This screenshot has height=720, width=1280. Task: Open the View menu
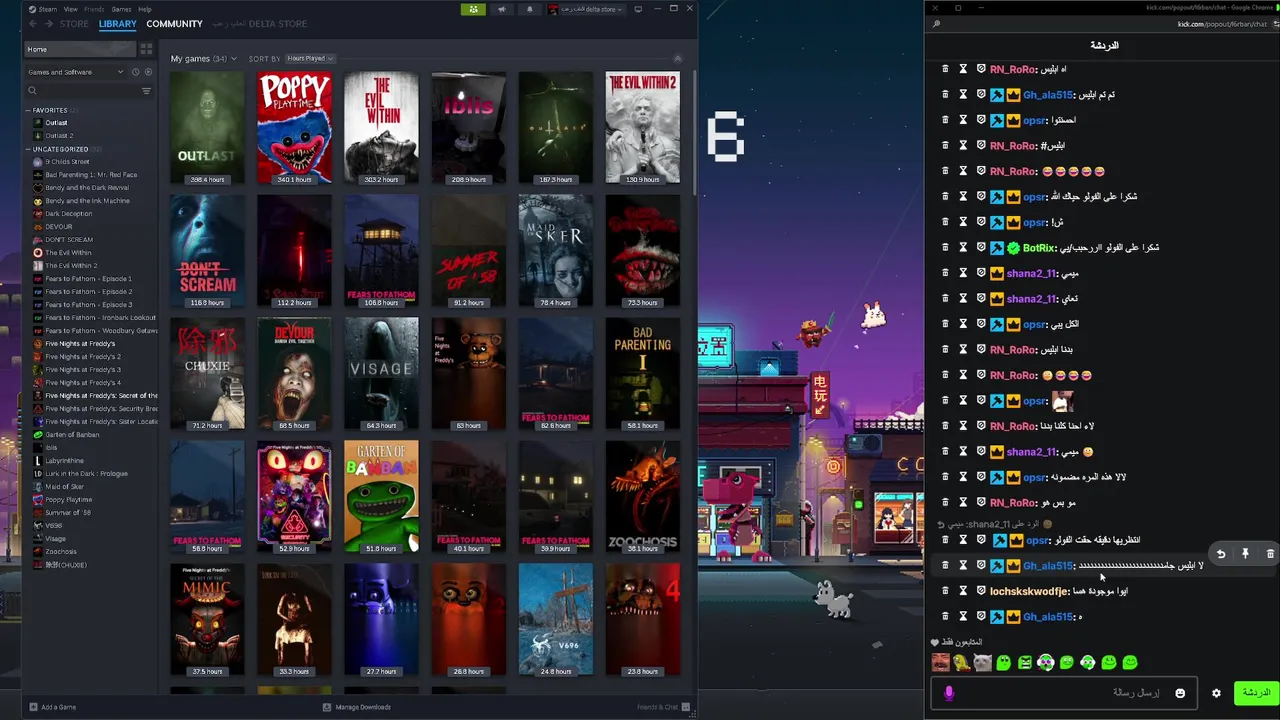(x=71, y=9)
